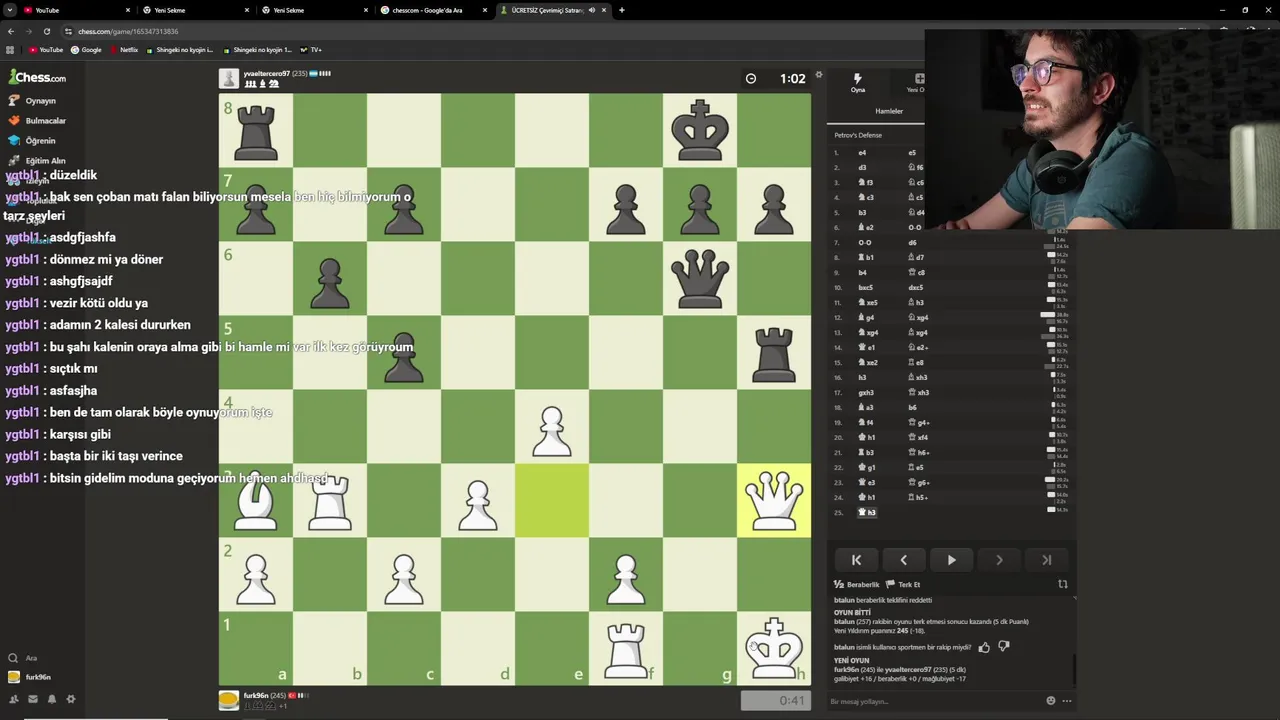Image resolution: width=1280 pixels, height=720 pixels.
Task: Select the white pawn on e4
Action: (552, 426)
